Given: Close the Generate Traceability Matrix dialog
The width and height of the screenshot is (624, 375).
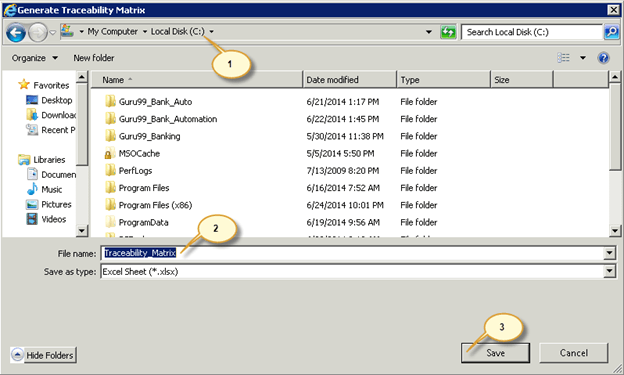Looking at the screenshot, I should pyautogui.click(x=613, y=10).
